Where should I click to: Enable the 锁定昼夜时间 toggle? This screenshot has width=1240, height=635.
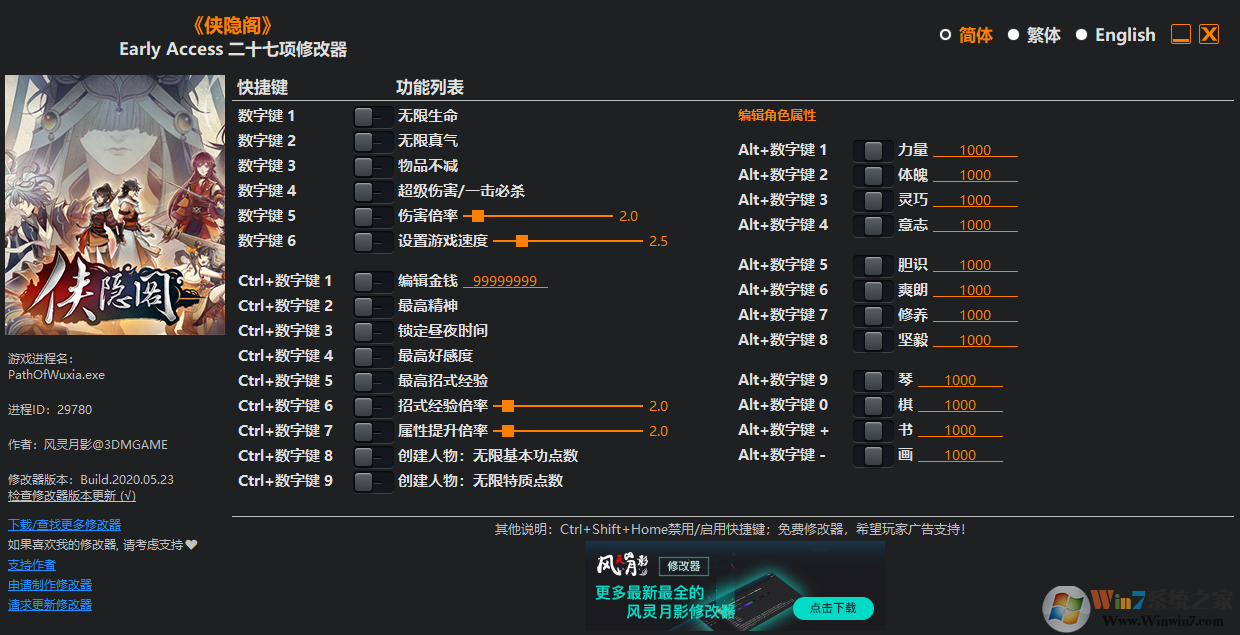coord(372,330)
